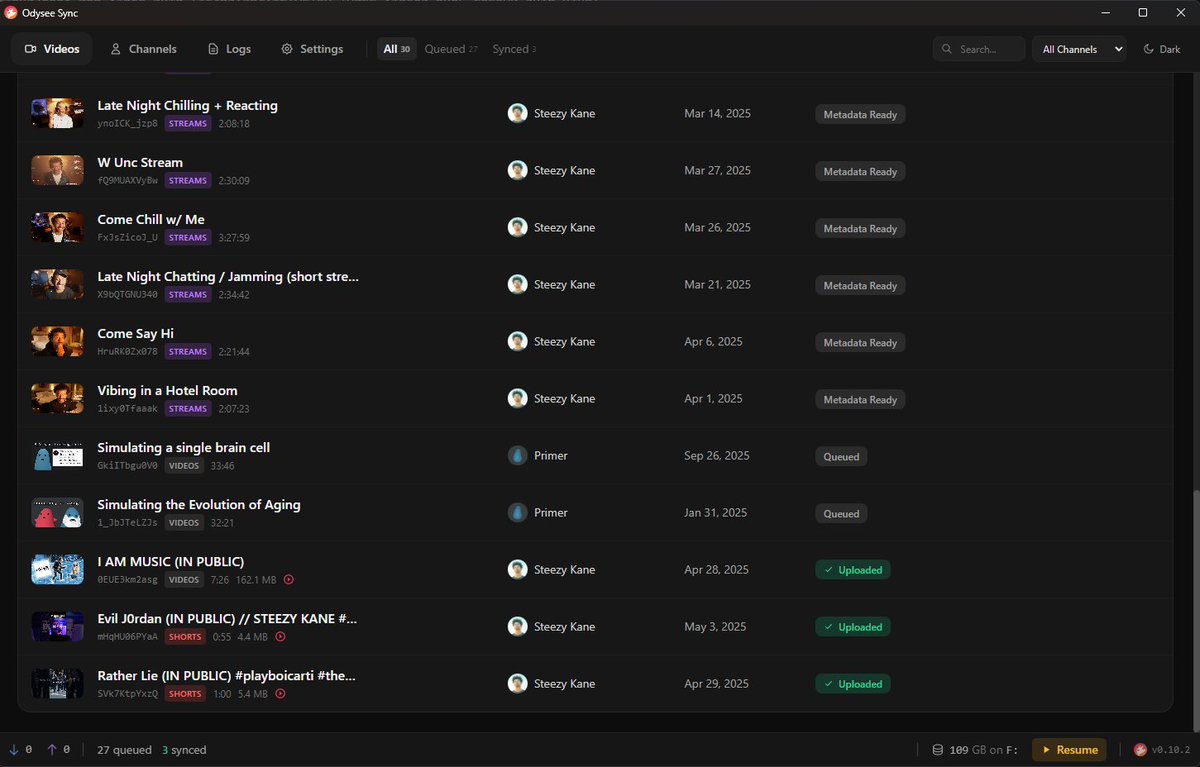Click the STREAMS tag under W Unc Stream
The height and width of the screenshot is (767, 1200).
point(188,181)
